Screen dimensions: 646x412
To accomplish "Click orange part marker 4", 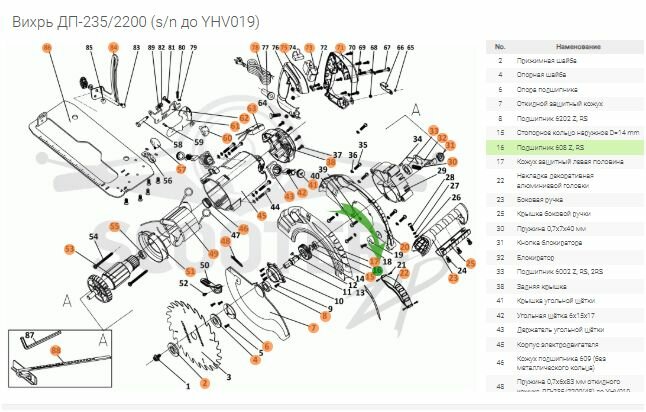I will [255, 359].
